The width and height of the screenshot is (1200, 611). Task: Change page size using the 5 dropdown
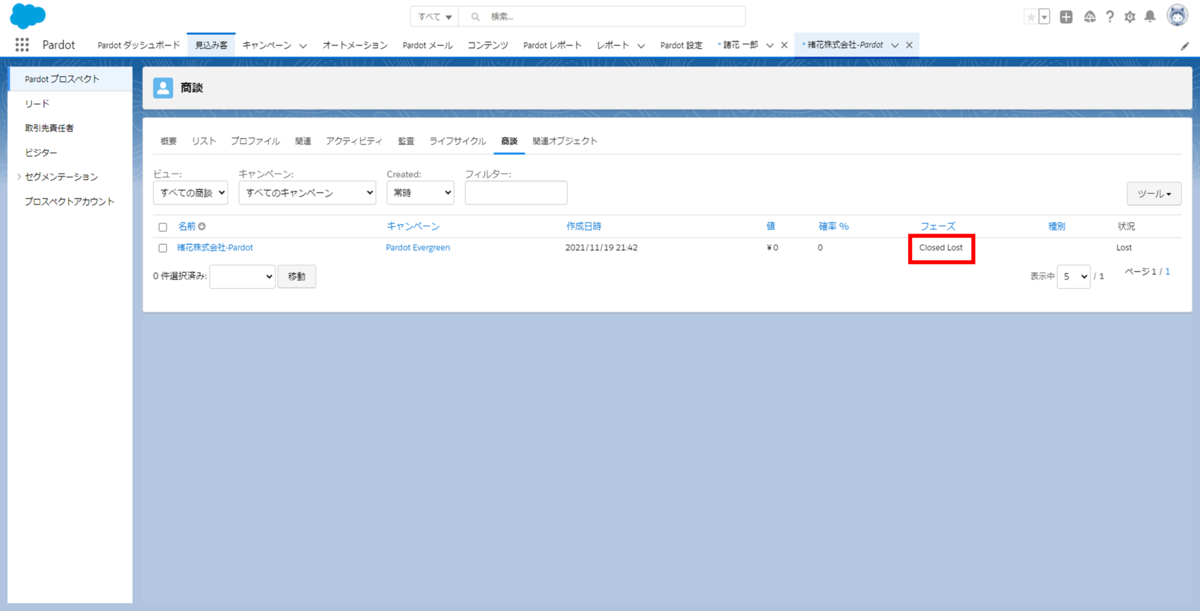(1072, 276)
